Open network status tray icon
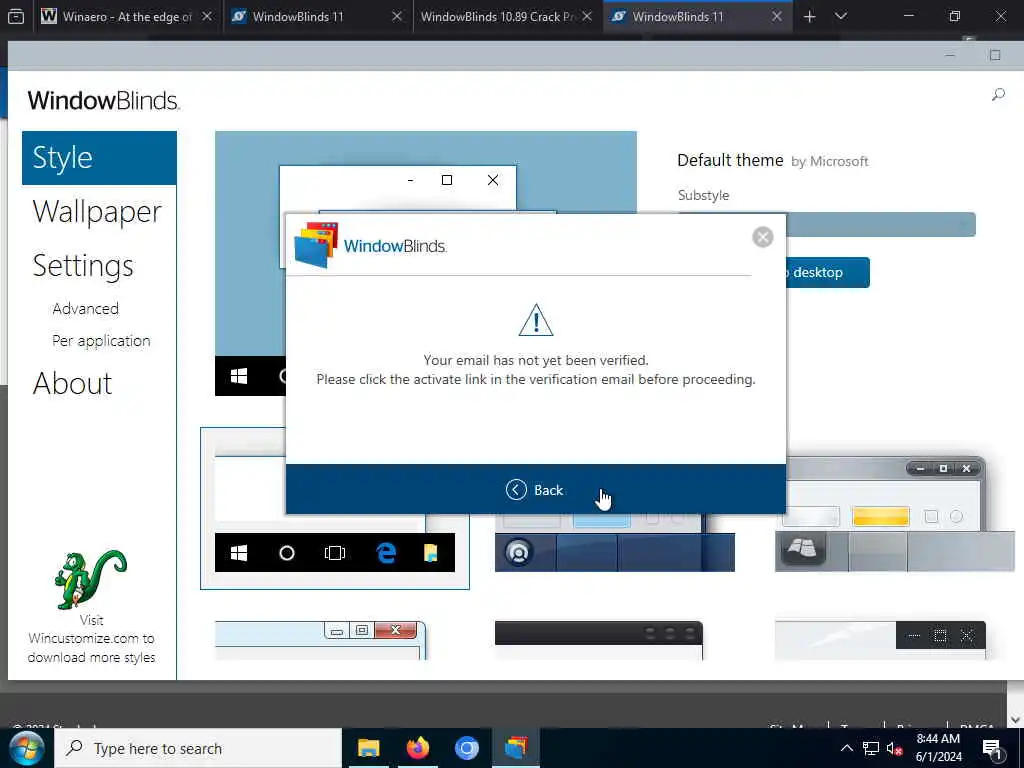 (x=871, y=748)
